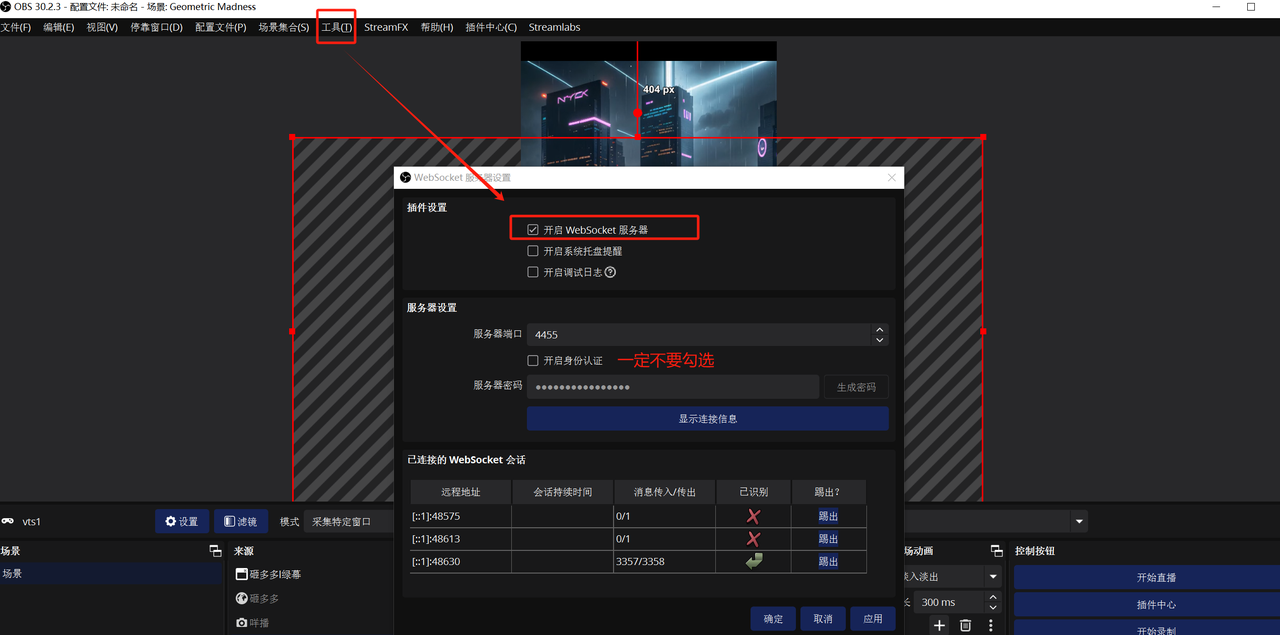Screen dimensions: 1280x635
Task: Increase the server port with up arrow
Action: [x=879, y=329]
